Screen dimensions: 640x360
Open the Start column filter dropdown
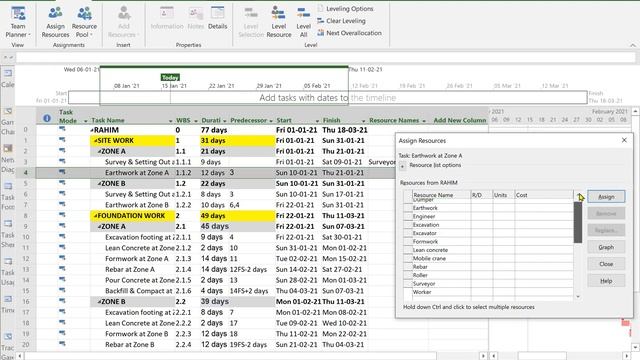pos(317,121)
